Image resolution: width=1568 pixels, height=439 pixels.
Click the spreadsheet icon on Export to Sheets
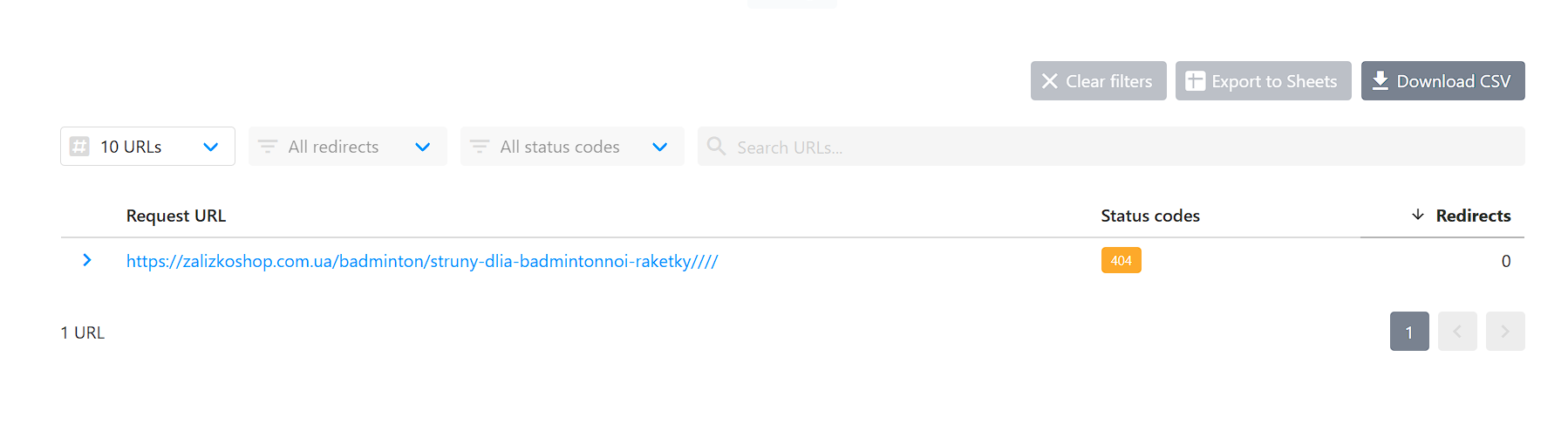coord(1195,81)
